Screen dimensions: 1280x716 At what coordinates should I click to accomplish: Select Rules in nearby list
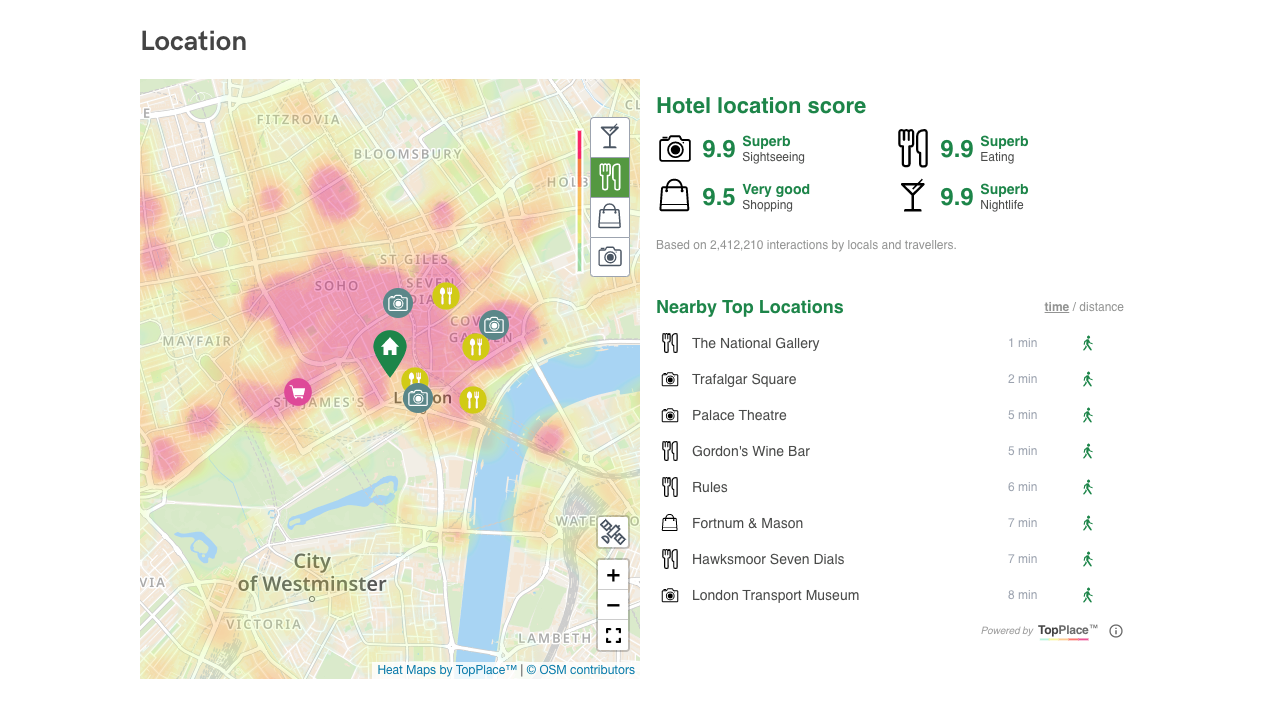click(x=710, y=487)
